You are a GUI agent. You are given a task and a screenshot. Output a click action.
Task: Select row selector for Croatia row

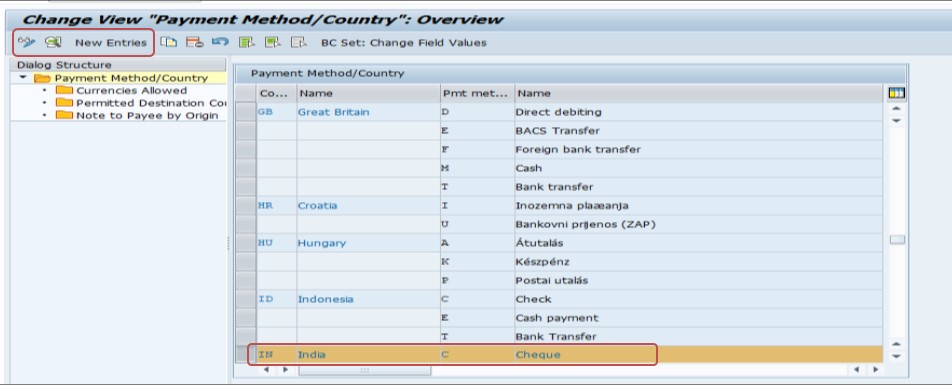point(246,206)
